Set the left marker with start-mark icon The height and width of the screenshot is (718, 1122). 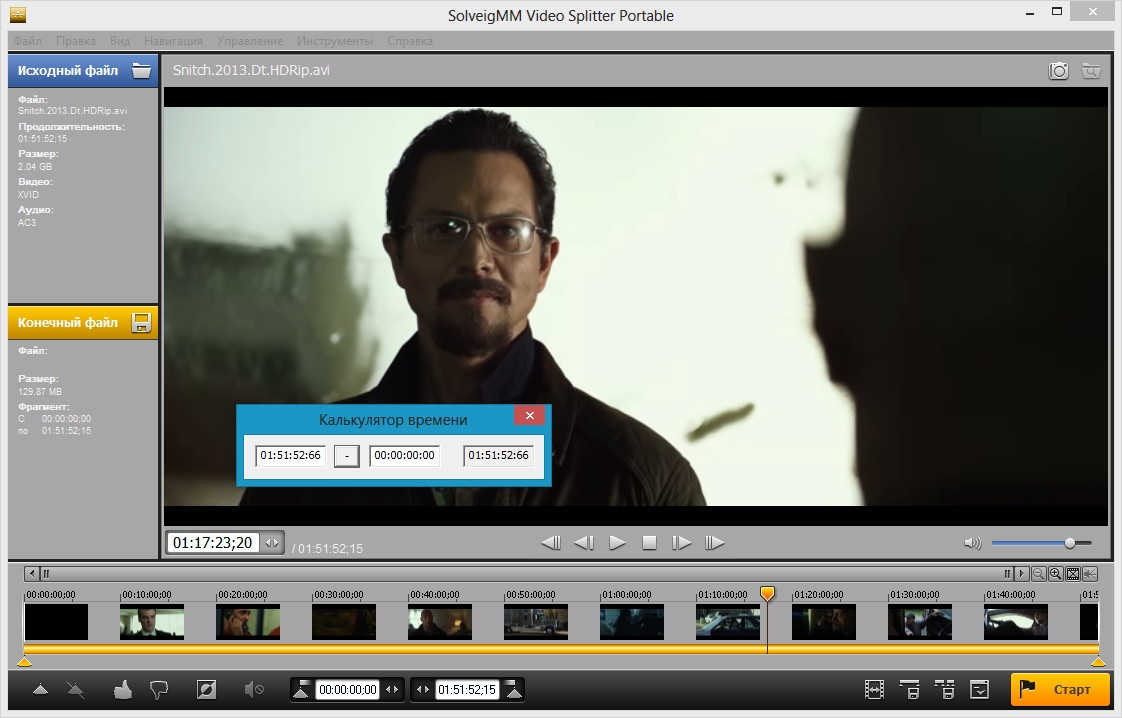[301, 689]
